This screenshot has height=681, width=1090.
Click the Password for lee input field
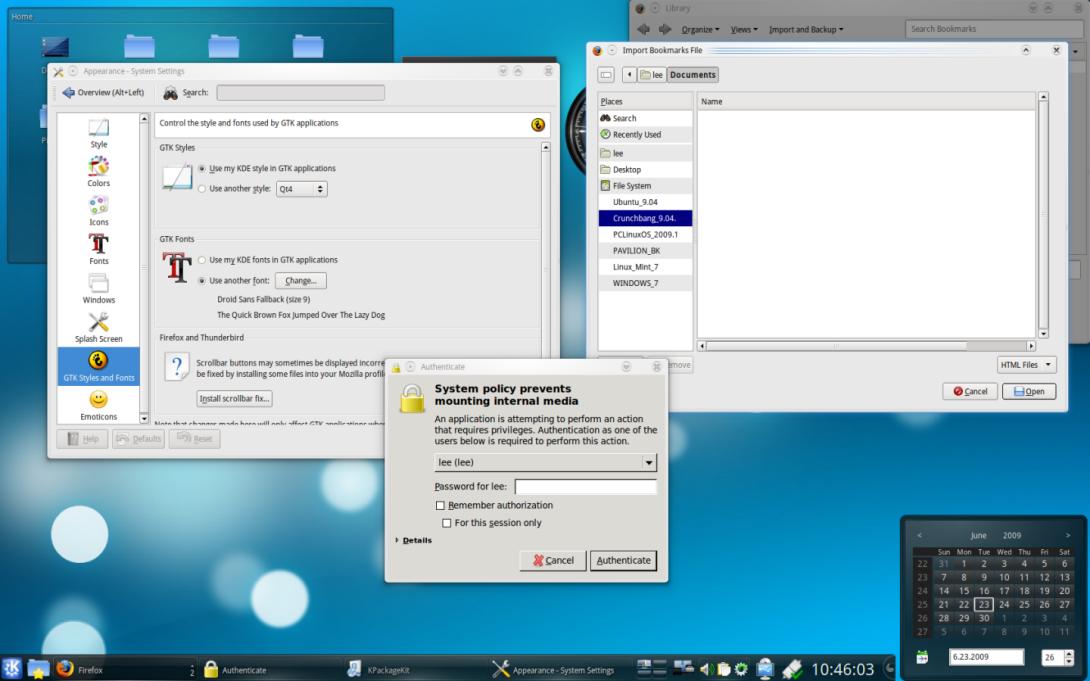click(x=585, y=487)
